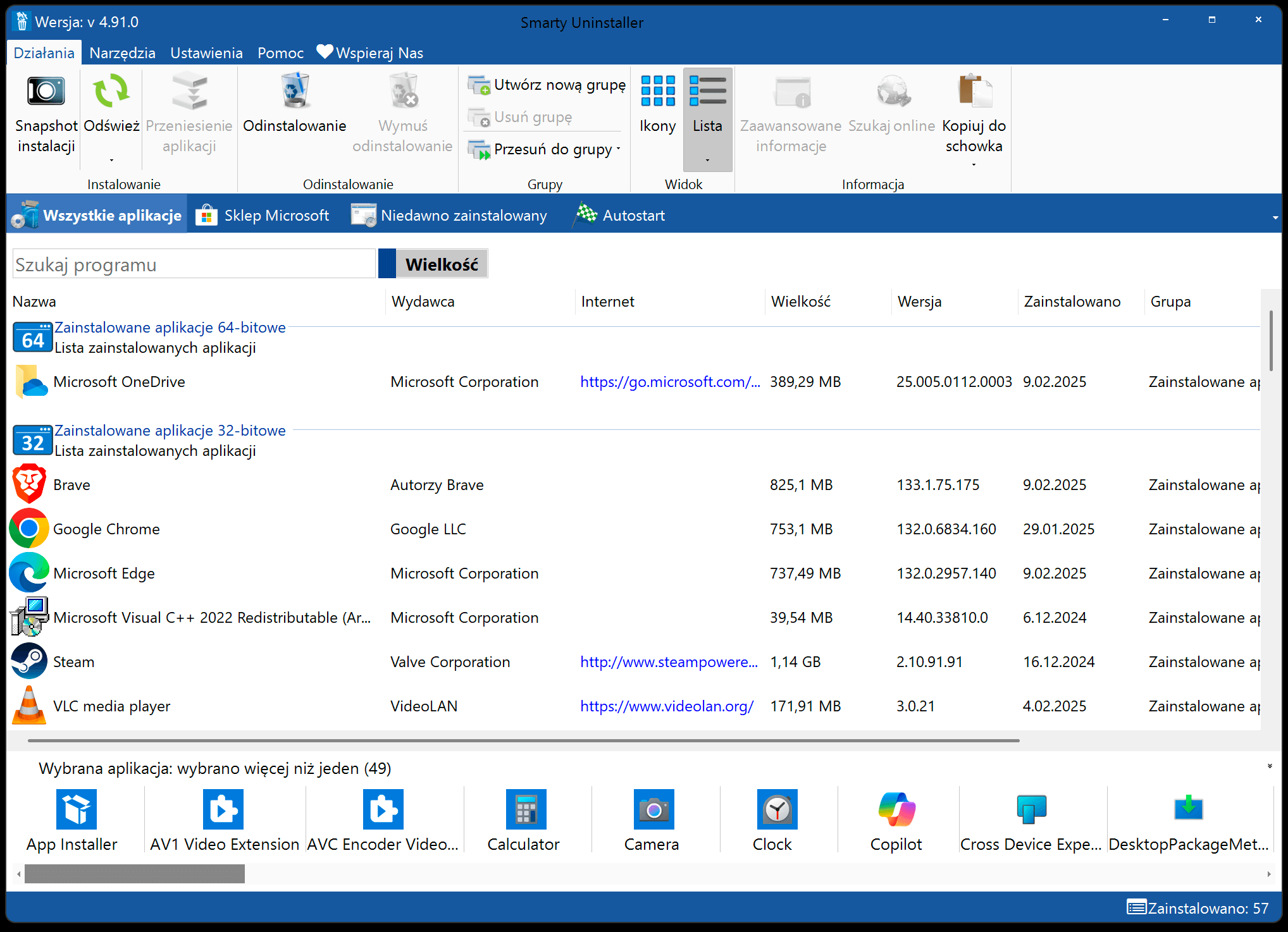Image resolution: width=1288 pixels, height=932 pixels.
Task: Select Microsoft Visual C++ installer icon
Action: (x=29, y=617)
